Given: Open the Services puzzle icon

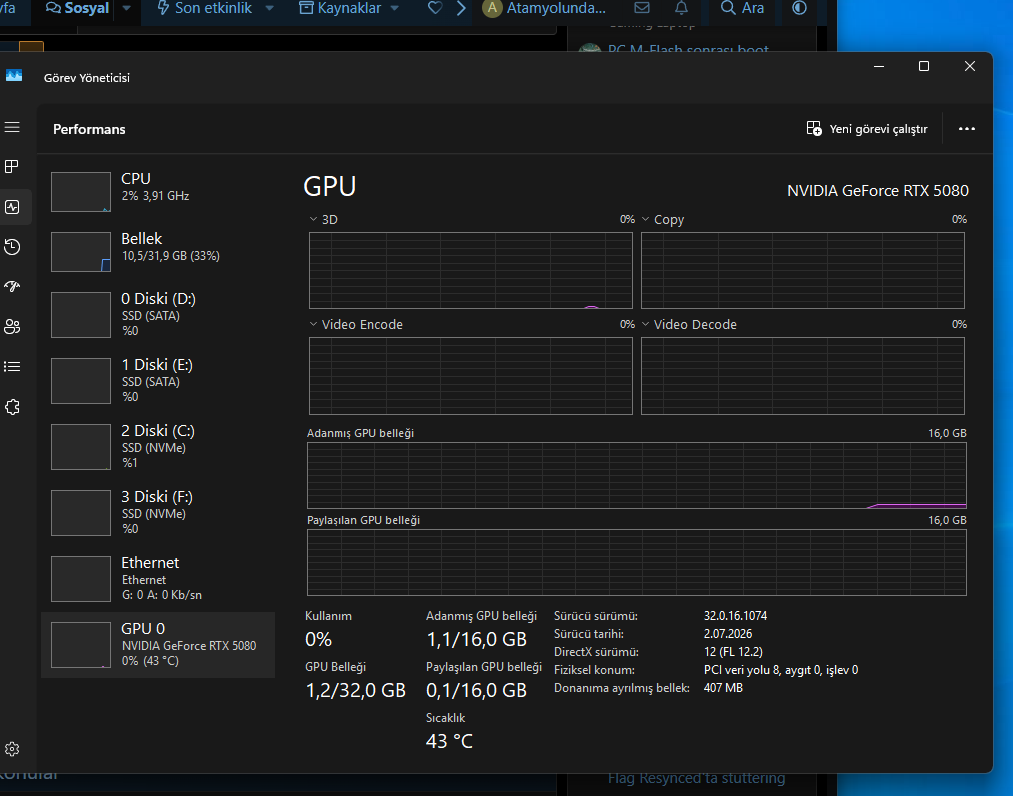Looking at the screenshot, I should coord(12,407).
